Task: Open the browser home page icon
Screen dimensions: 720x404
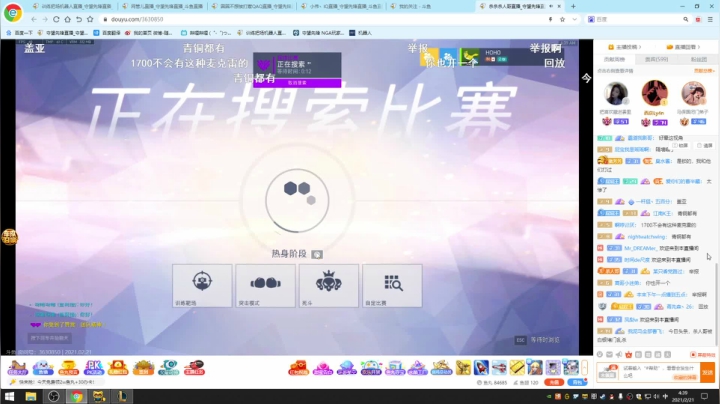Action: click(68, 19)
